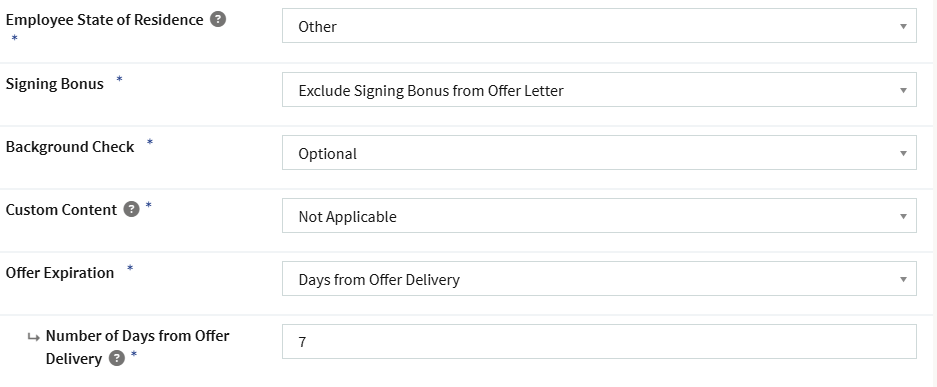Viewport: 937px width, 387px height.
Task: Click the Offer Expiration field label
Action: [x=60, y=272]
